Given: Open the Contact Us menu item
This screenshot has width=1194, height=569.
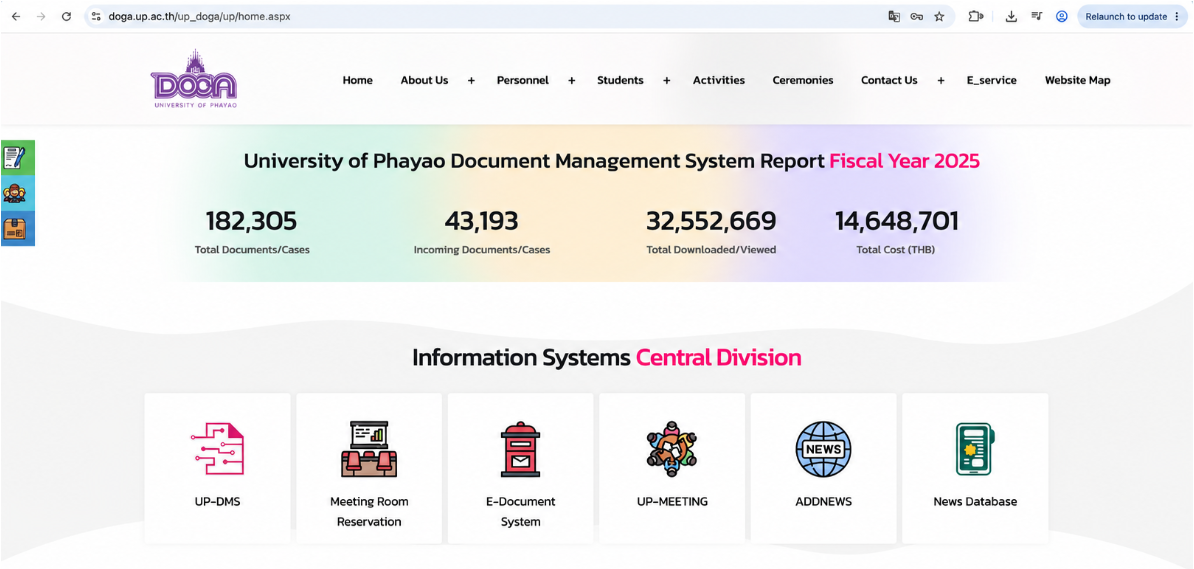Looking at the screenshot, I should click(889, 80).
